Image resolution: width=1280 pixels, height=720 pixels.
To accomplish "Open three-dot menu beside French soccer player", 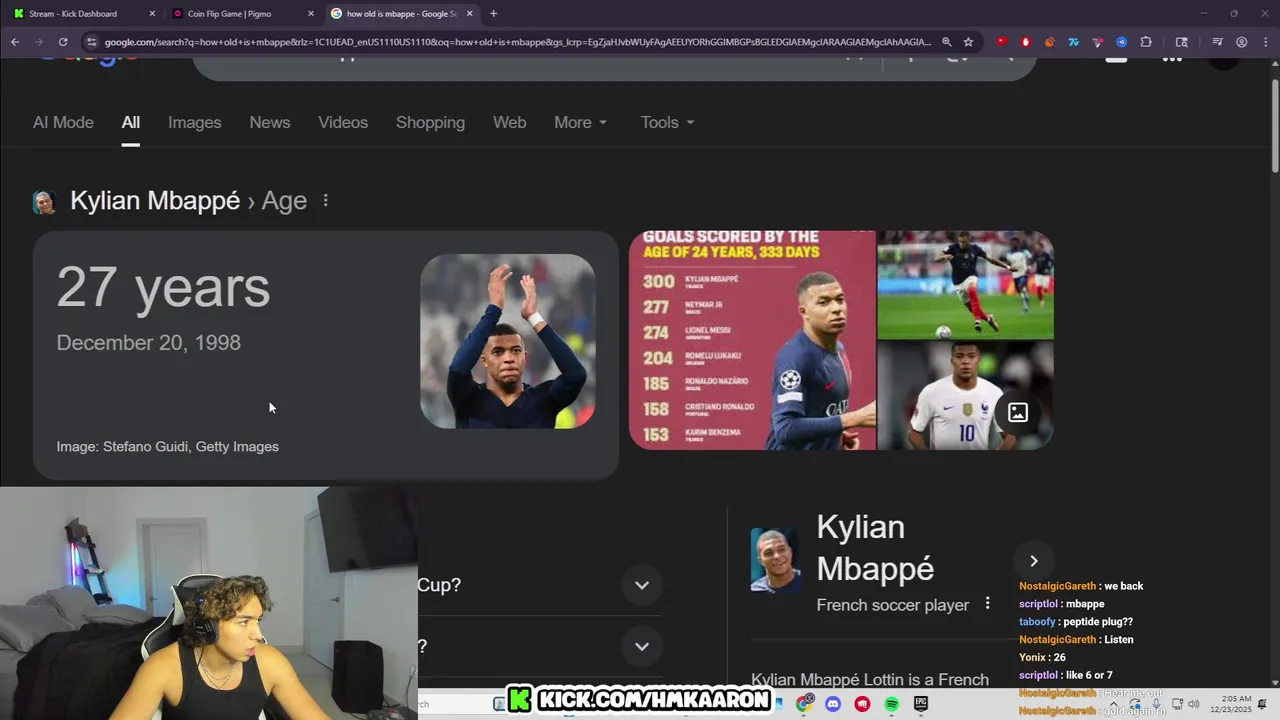I will 987,603.
